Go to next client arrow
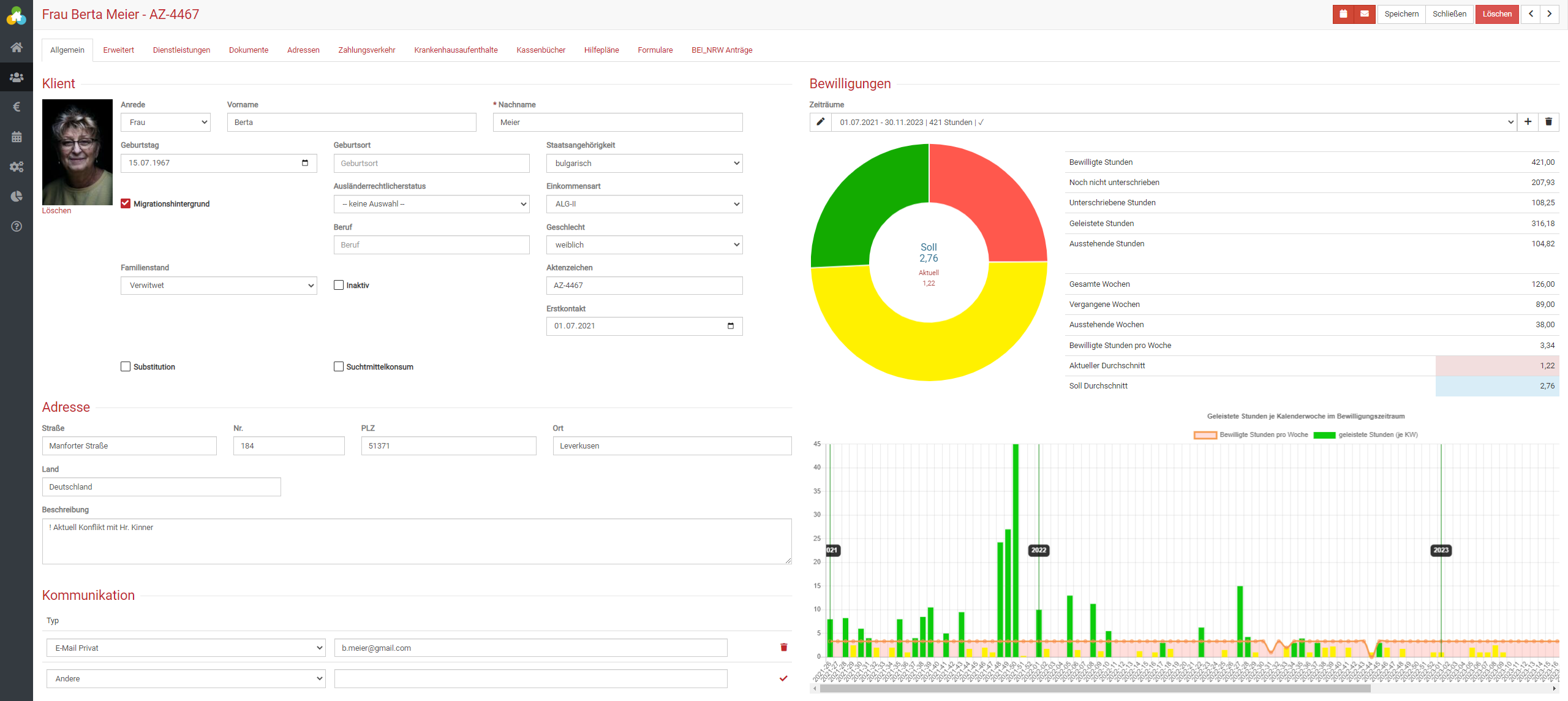This screenshot has height=701, width=1568. coord(1550,14)
